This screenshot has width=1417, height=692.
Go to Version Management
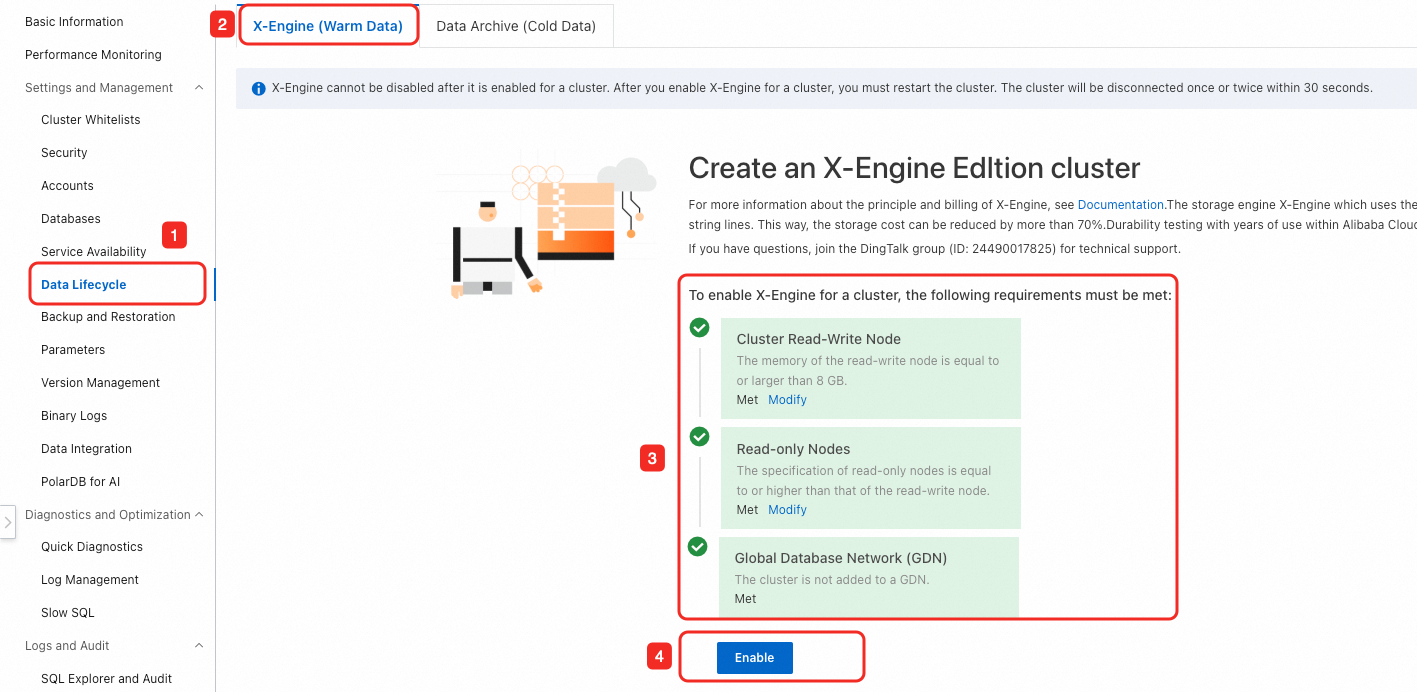[x=101, y=383]
